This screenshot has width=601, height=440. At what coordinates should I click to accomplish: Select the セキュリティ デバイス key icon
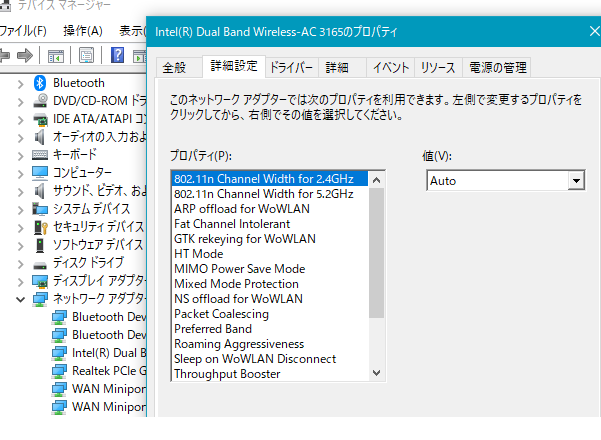[41, 227]
